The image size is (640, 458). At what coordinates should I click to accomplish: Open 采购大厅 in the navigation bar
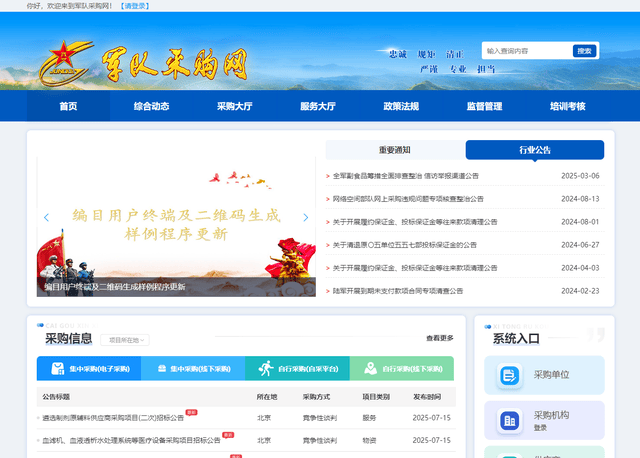pos(234,106)
